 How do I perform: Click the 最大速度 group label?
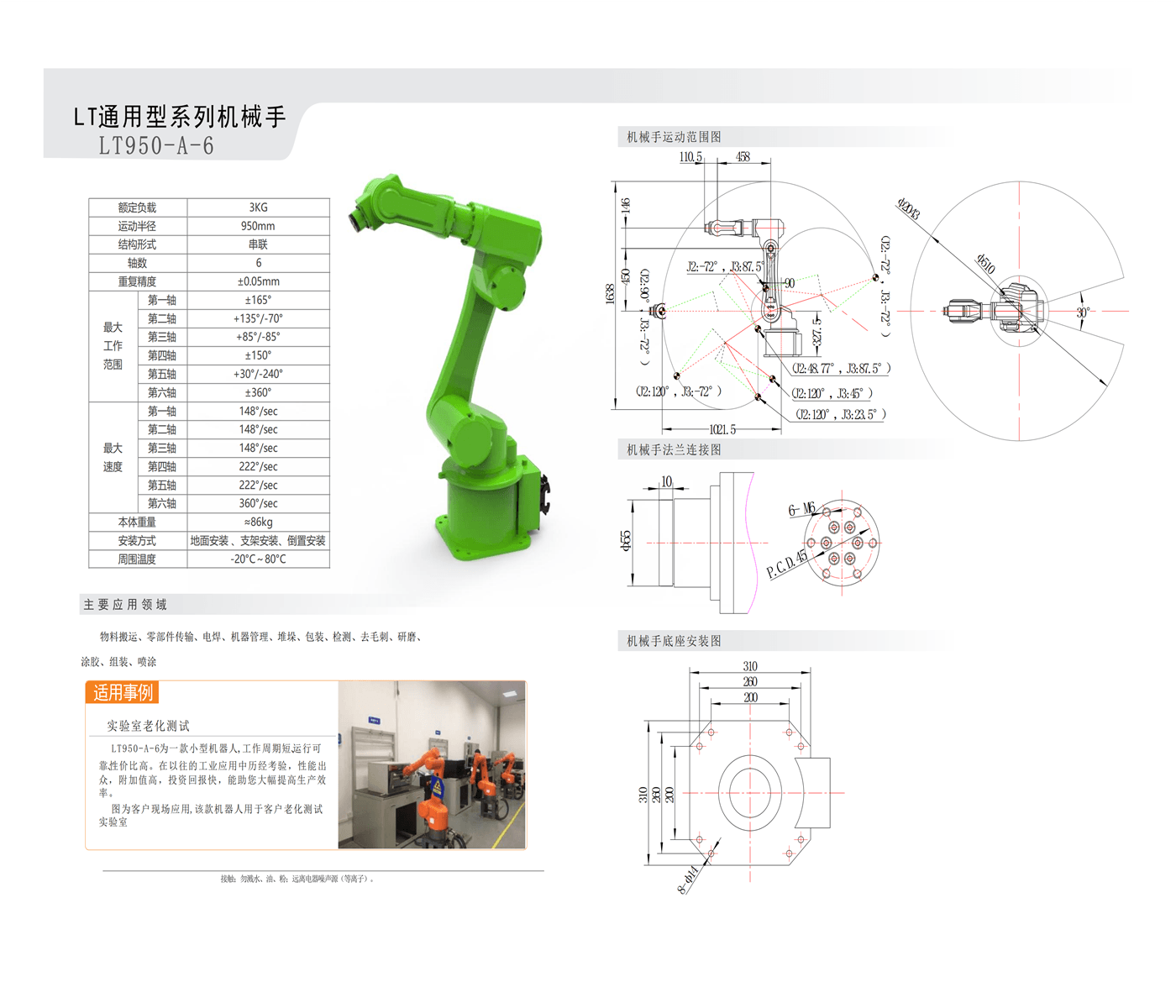[x=113, y=457]
